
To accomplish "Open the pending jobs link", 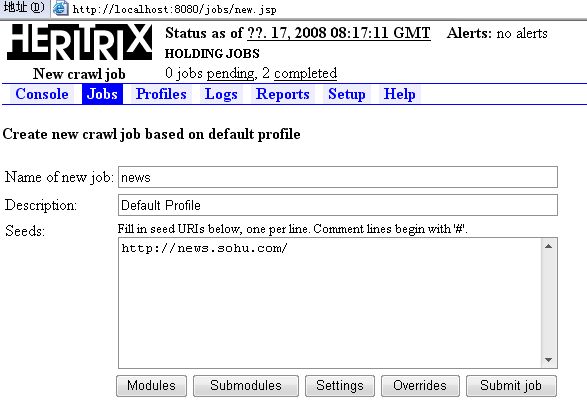I will tap(230, 73).
